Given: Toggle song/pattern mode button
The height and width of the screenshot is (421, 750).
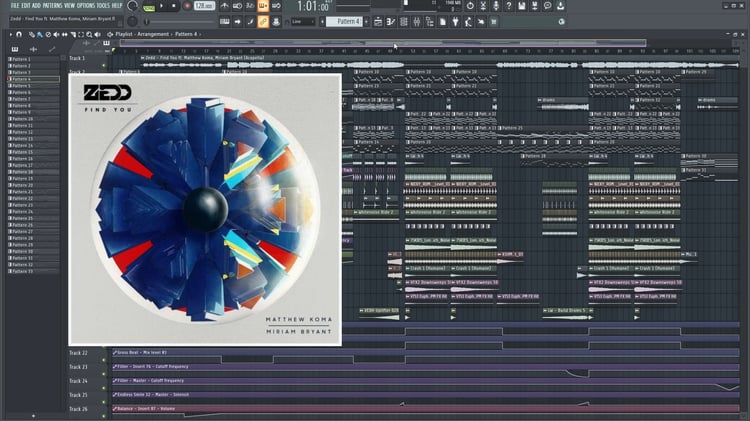Looking at the screenshot, I should point(149,9).
